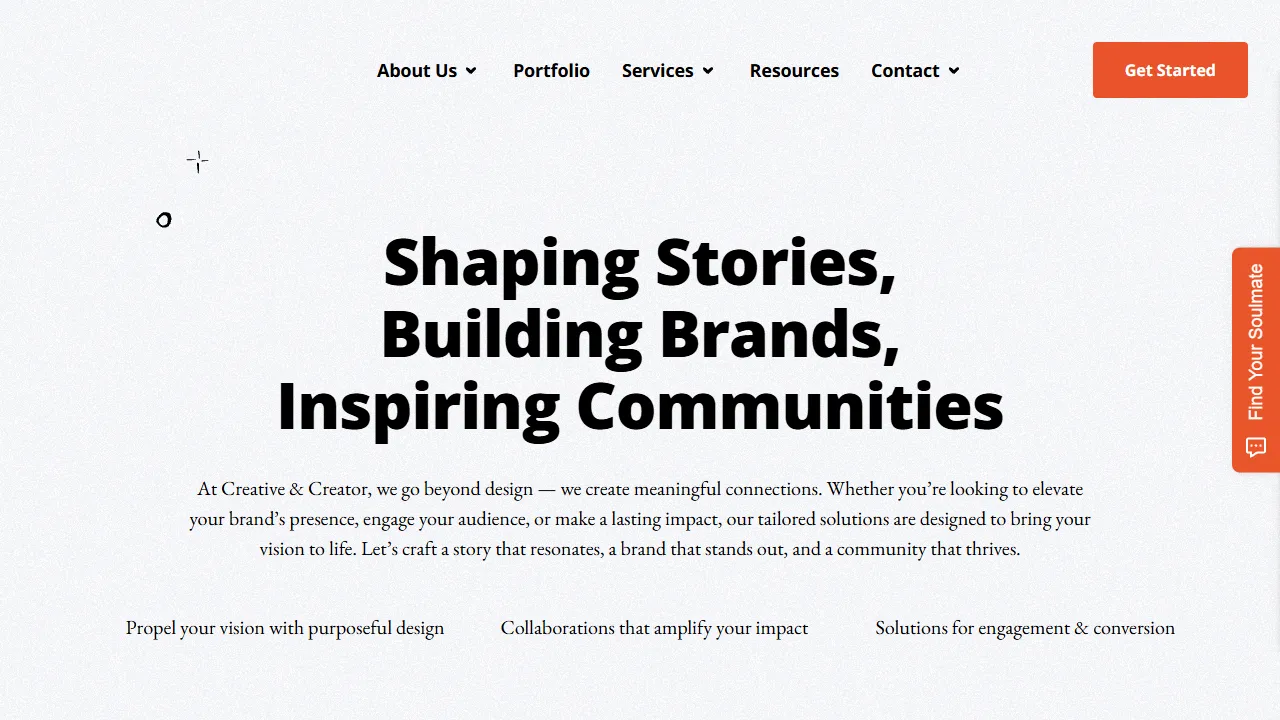Screen dimensions: 1280x720
Task: Click the chevron icon next to Services
Action: pyautogui.click(x=709, y=70)
